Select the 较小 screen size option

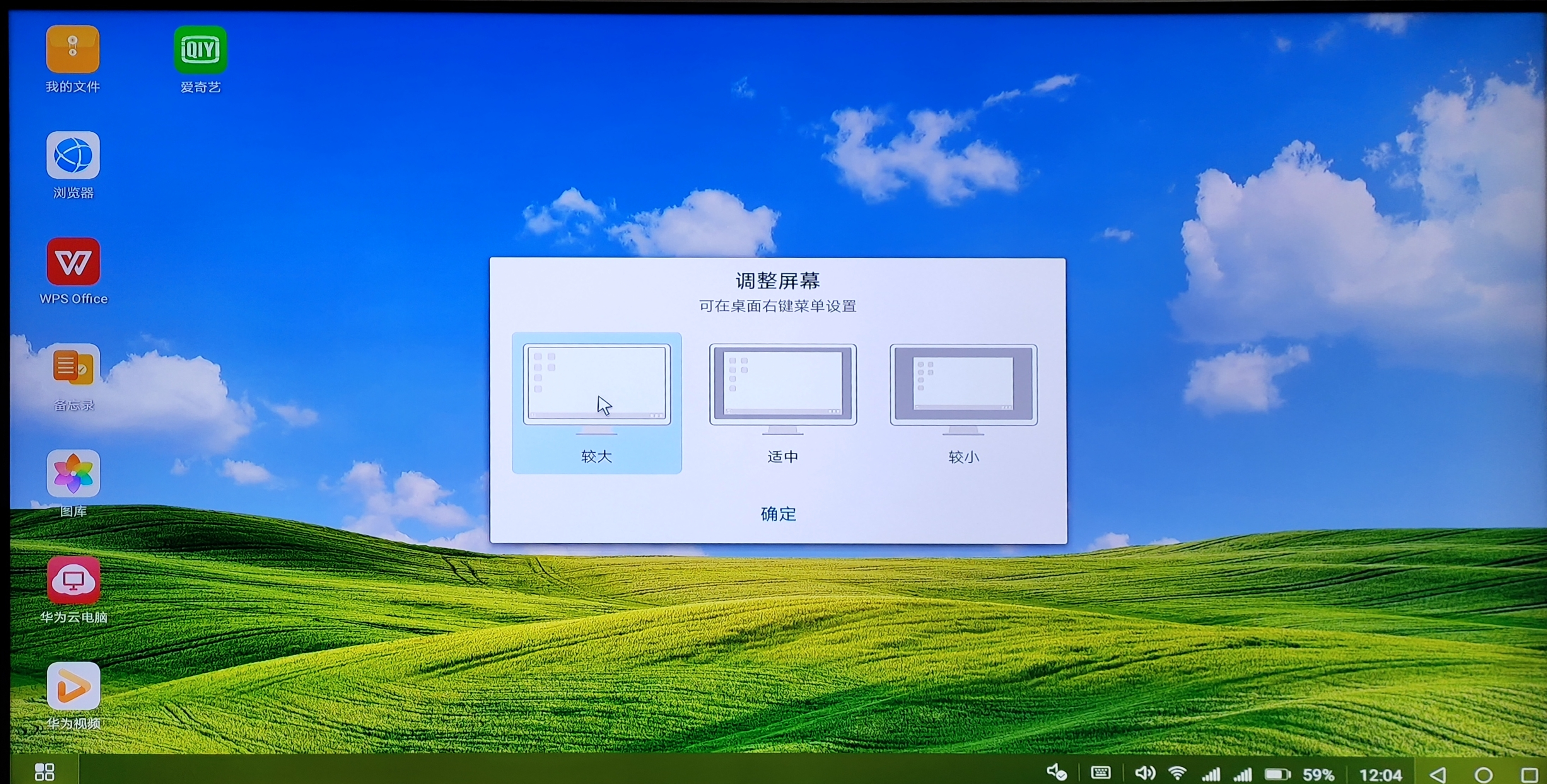[x=963, y=403]
